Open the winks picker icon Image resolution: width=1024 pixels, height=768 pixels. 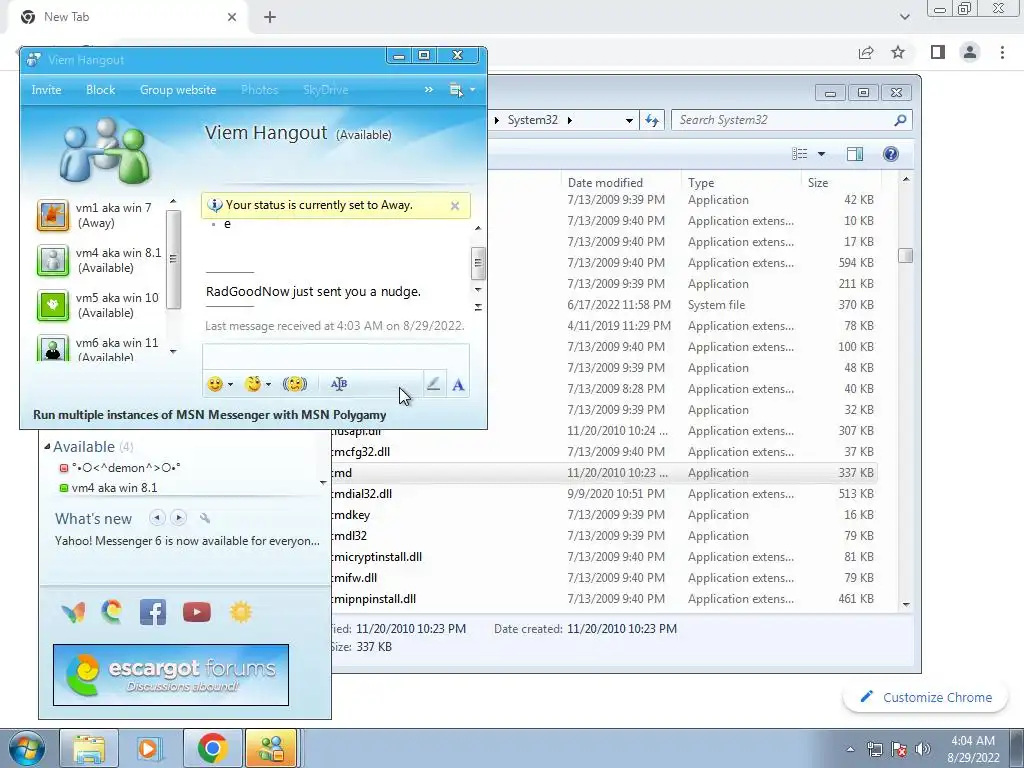tap(253, 384)
